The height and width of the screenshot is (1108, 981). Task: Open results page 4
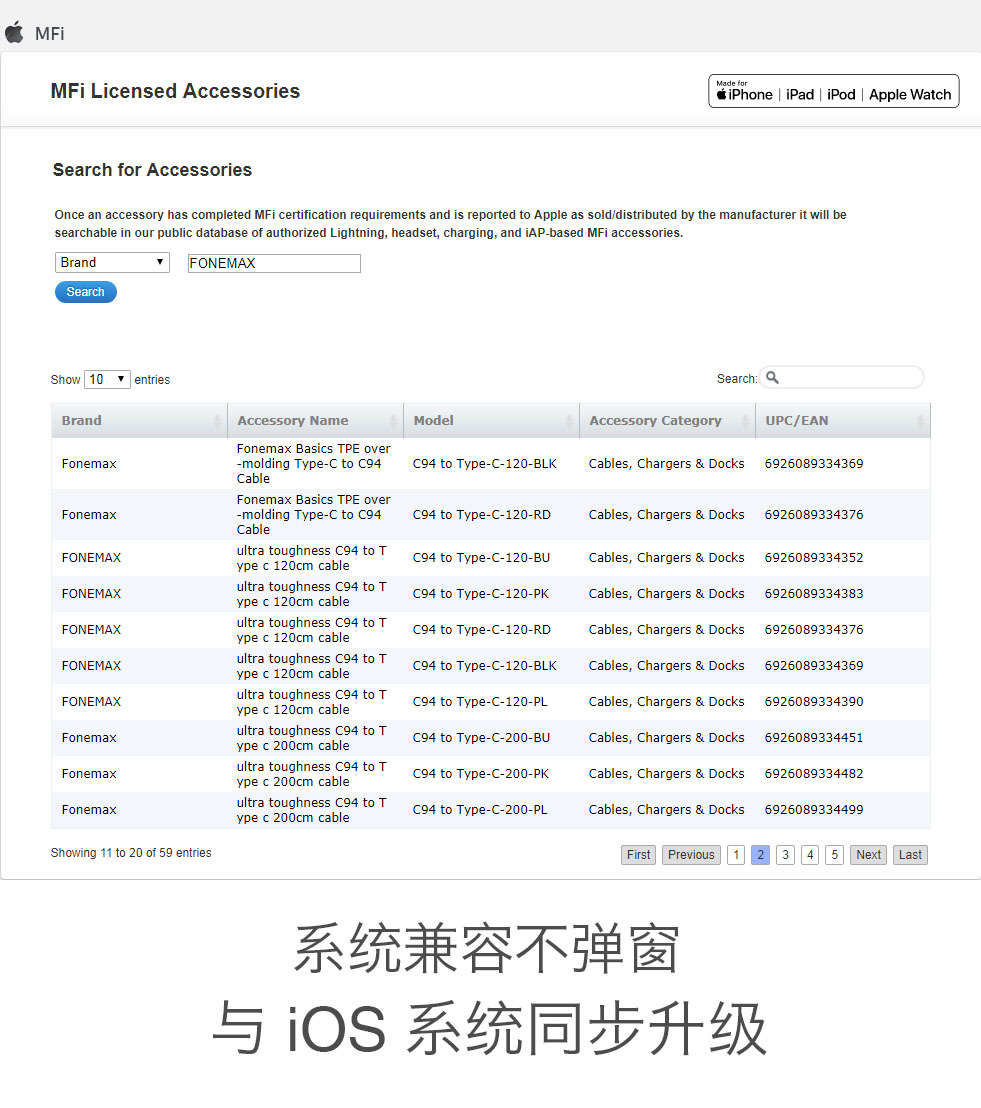pyautogui.click(x=810, y=855)
